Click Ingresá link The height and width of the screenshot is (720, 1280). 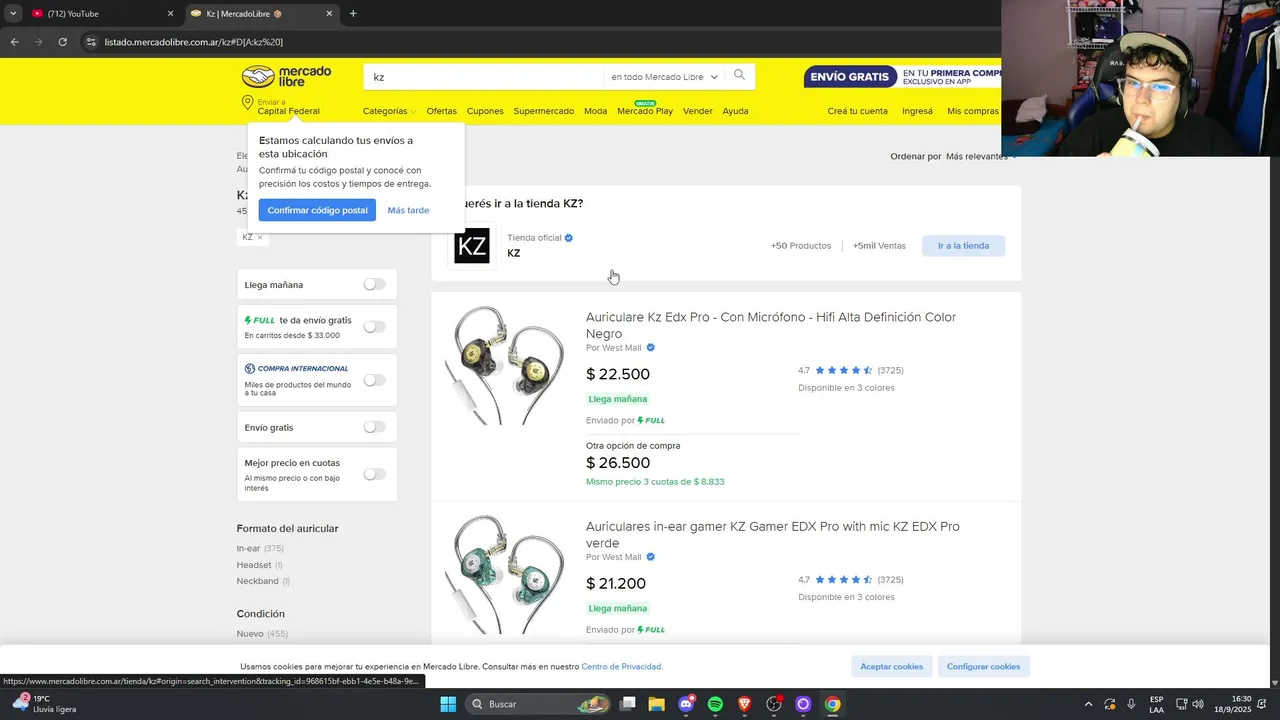click(x=917, y=111)
